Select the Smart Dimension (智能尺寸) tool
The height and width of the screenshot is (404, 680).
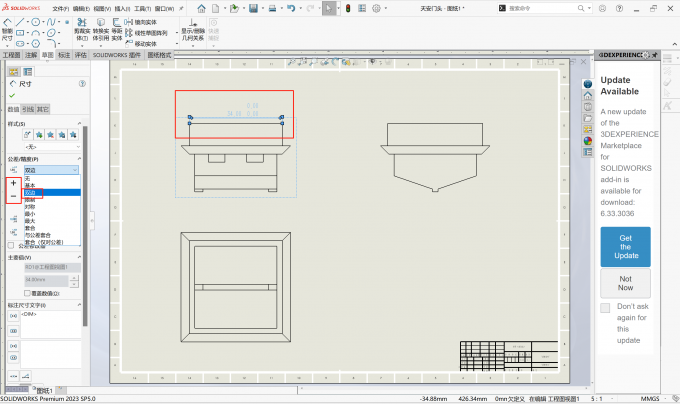coord(7,29)
